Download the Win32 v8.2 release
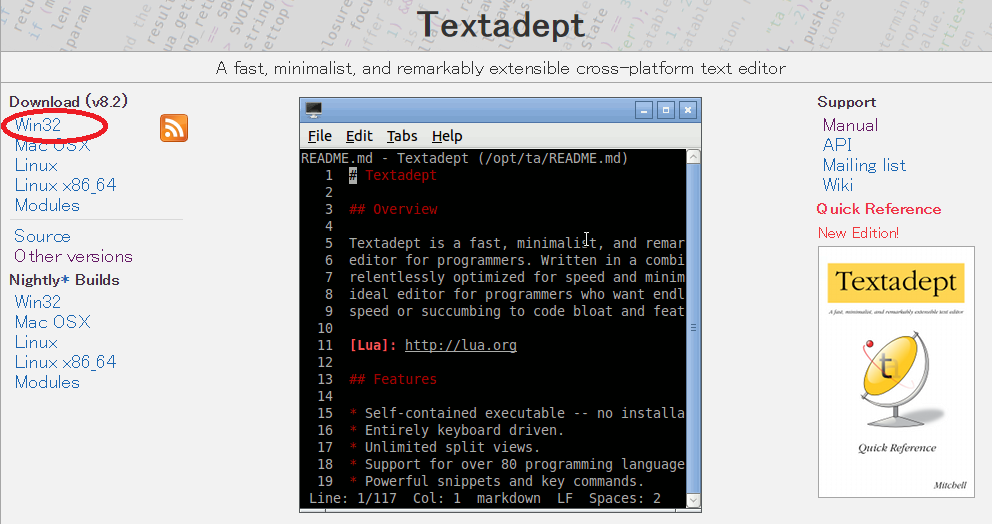 [38, 125]
